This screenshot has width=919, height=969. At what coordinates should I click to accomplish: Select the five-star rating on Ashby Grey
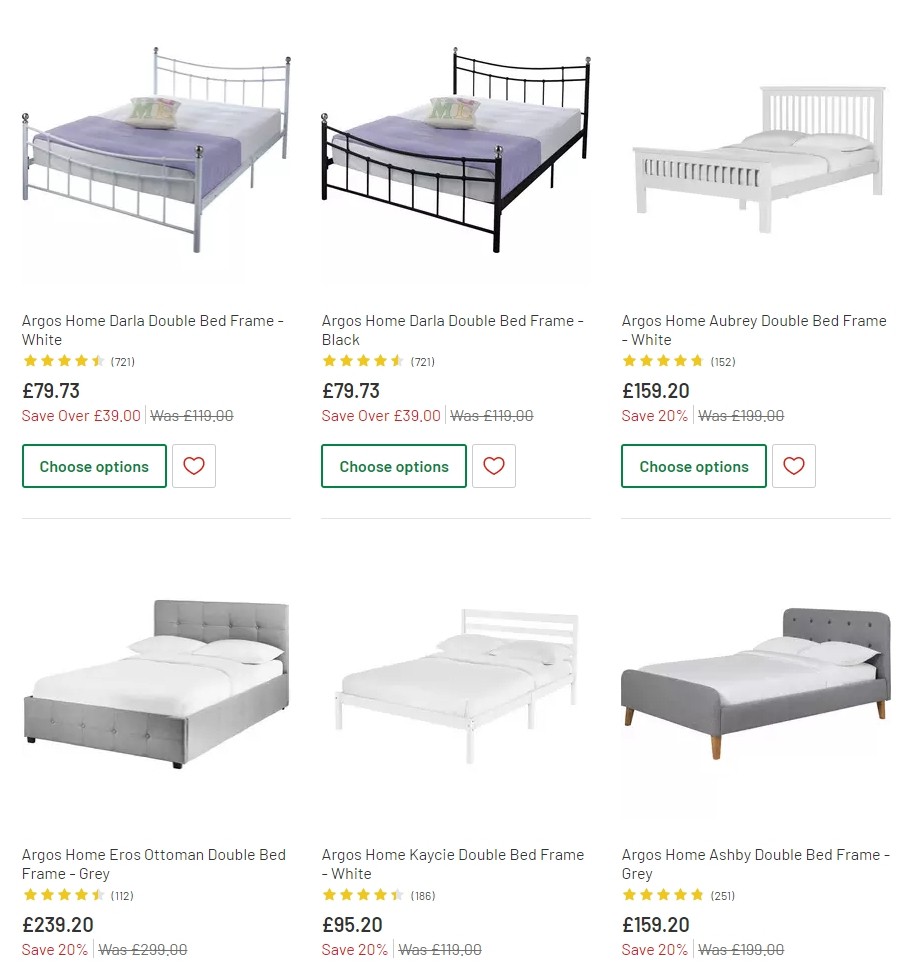pyautogui.click(x=663, y=895)
